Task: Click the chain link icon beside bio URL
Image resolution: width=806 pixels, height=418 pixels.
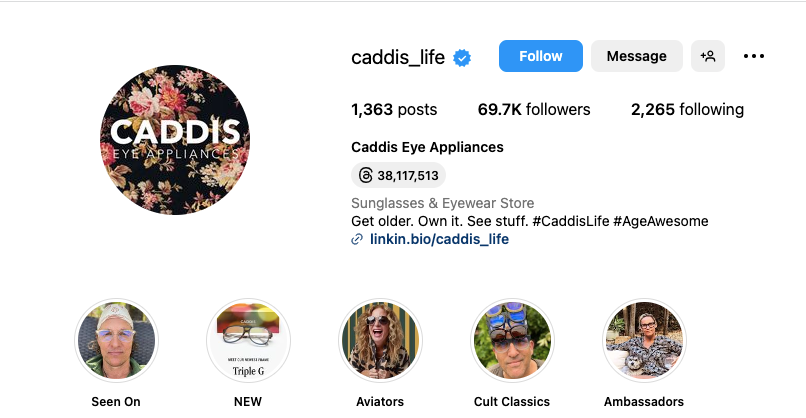Action: pyautogui.click(x=357, y=239)
